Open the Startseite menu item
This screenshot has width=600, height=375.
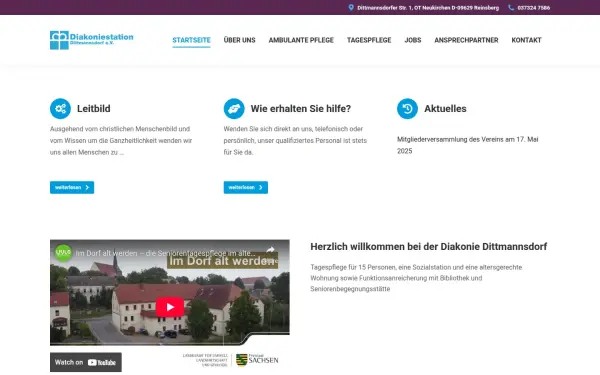pyautogui.click(x=191, y=40)
